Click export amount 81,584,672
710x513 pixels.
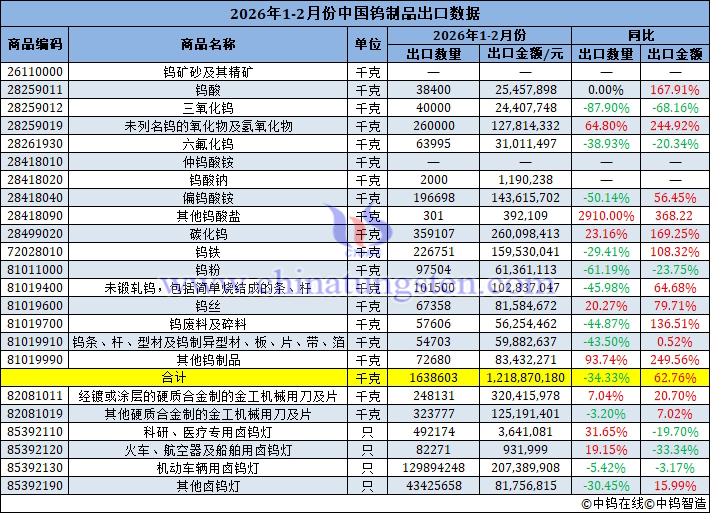[525, 306]
